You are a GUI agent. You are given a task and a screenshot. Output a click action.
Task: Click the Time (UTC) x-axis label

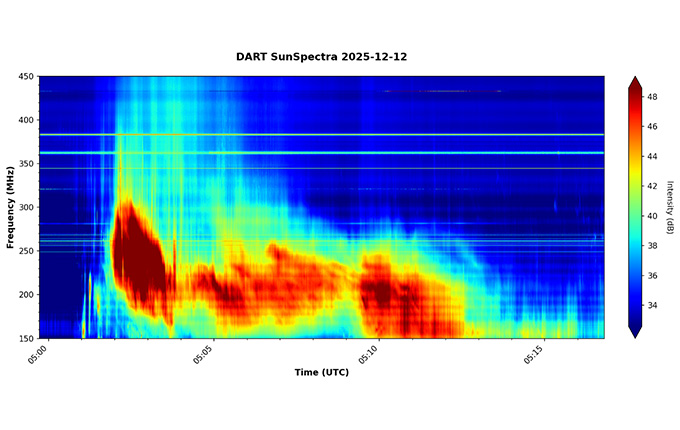click(321, 372)
